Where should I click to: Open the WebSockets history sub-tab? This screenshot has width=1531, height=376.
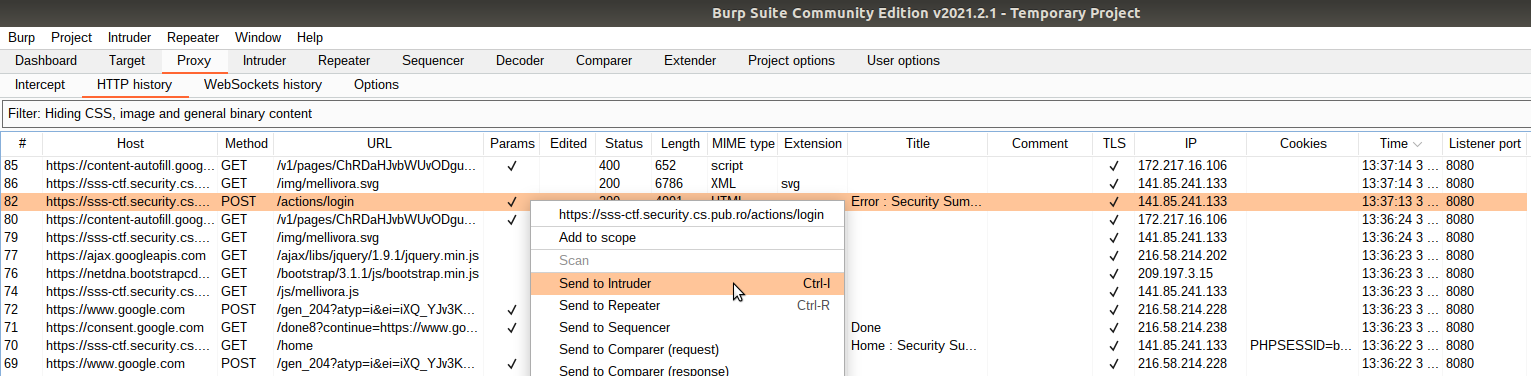(263, 85)
